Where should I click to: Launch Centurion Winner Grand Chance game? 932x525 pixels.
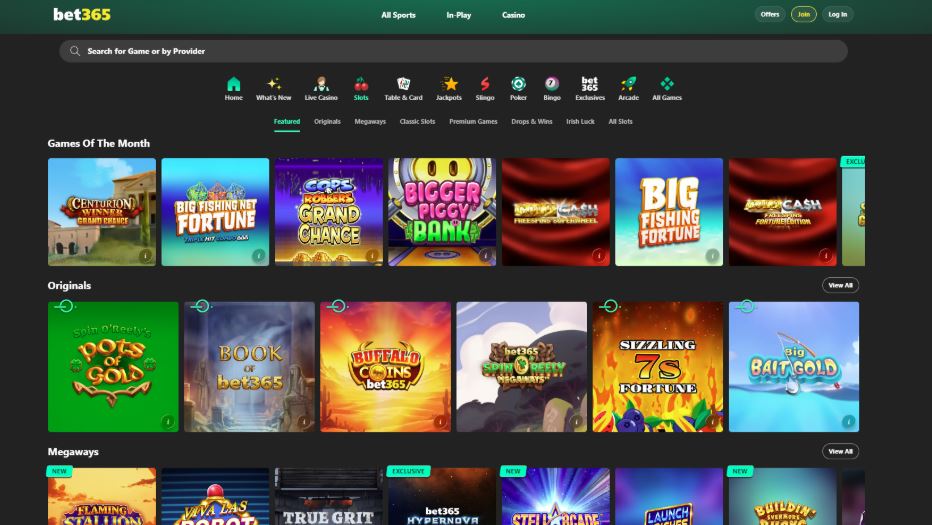point(102,212)
